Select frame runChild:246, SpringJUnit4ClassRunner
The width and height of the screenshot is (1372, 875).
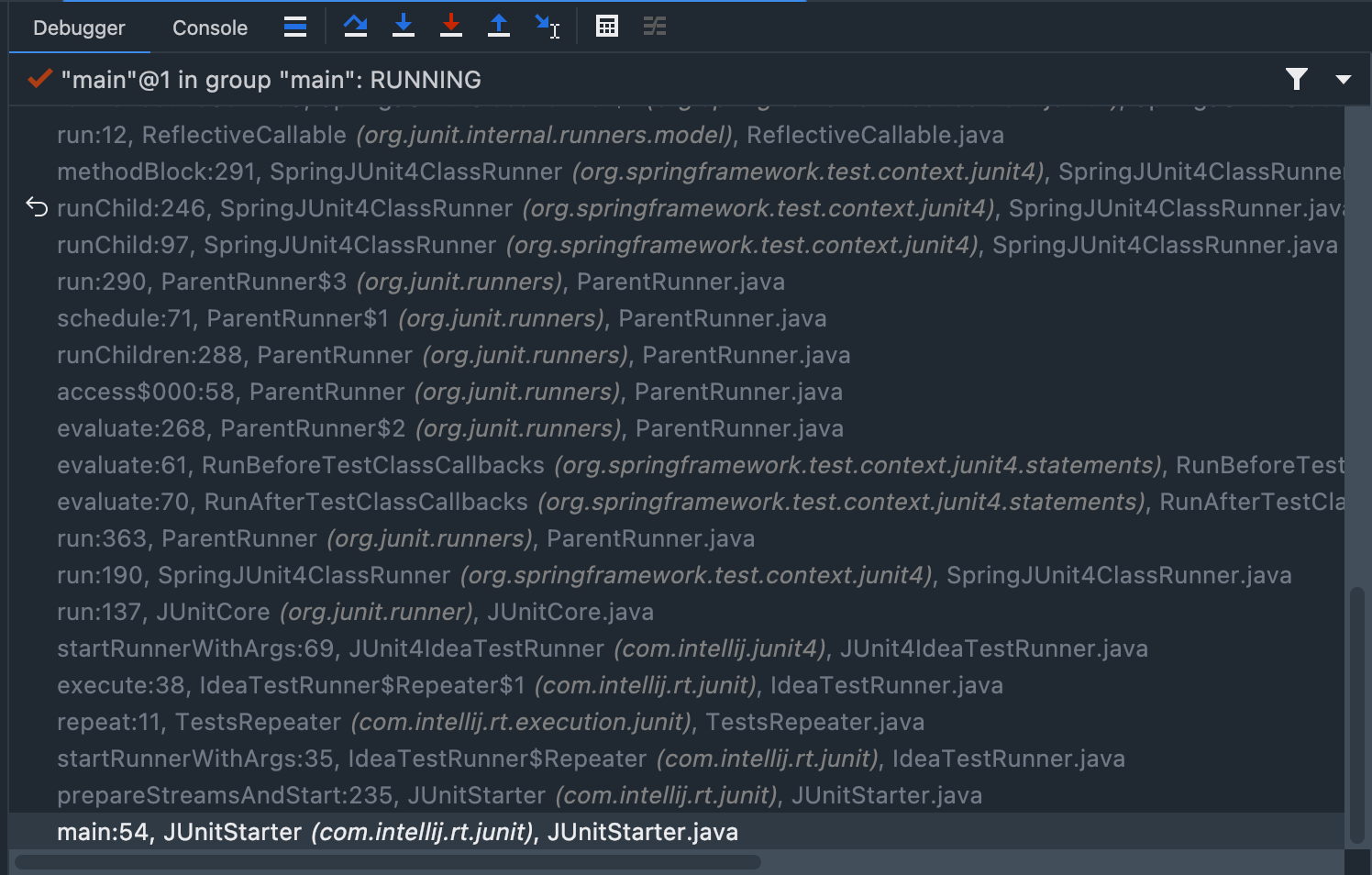[x=677, y=208]
